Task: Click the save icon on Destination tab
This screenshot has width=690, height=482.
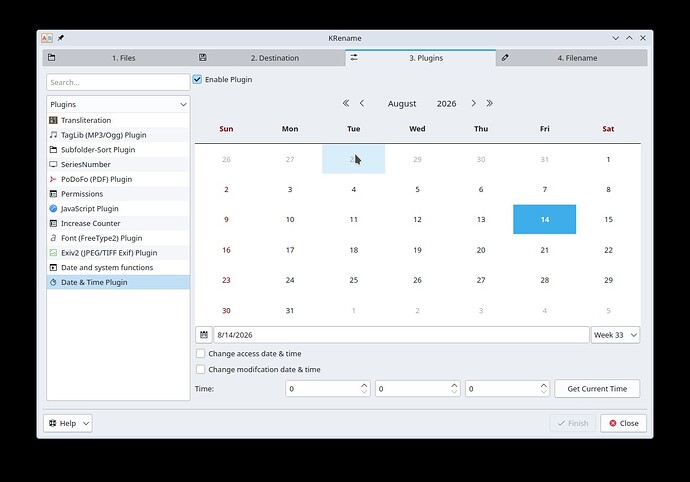Action: (x=203, y=58)
